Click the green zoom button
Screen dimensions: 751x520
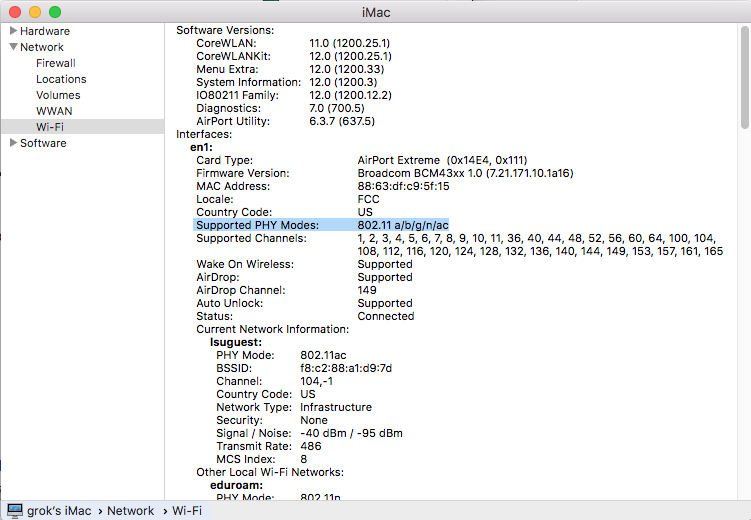click(x=55, y=12)
